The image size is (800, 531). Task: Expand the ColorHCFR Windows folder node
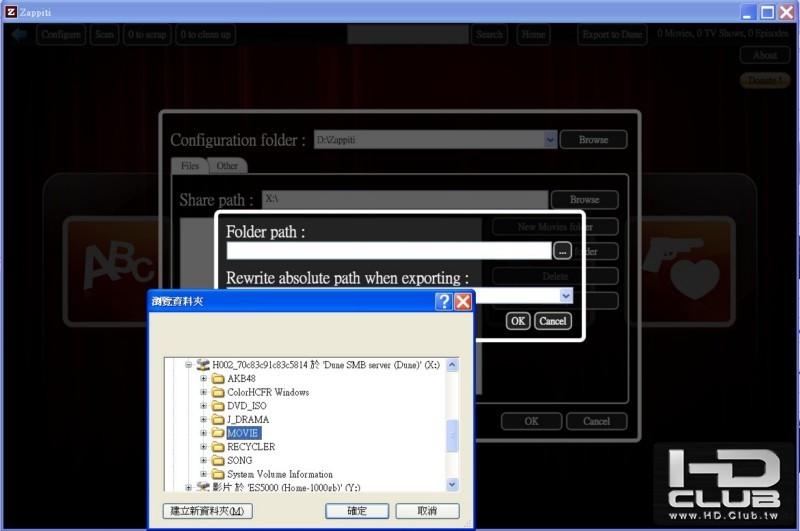pyautogui.click(x=204, y=392)
